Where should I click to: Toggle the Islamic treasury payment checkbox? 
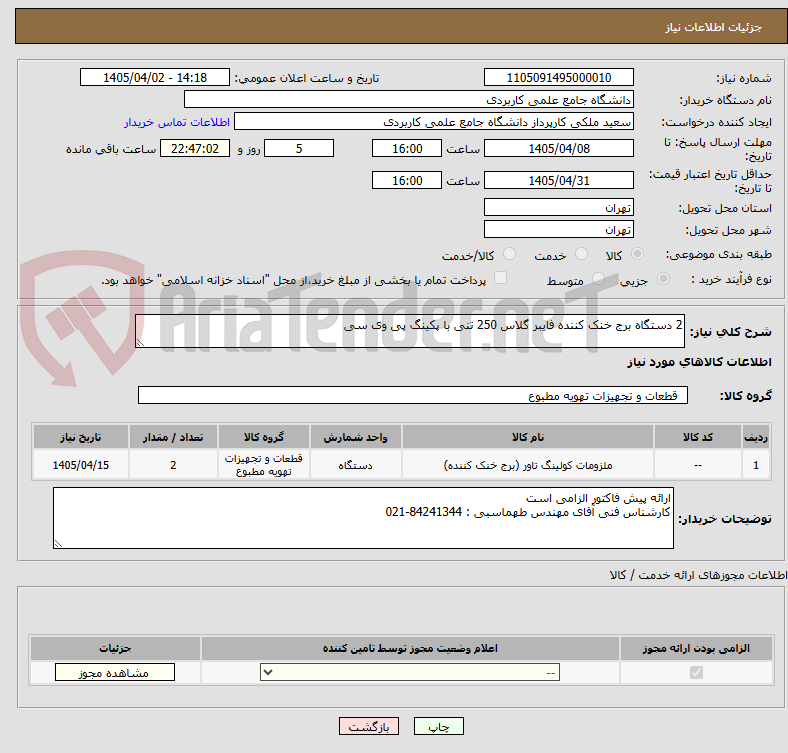[501, 277]
